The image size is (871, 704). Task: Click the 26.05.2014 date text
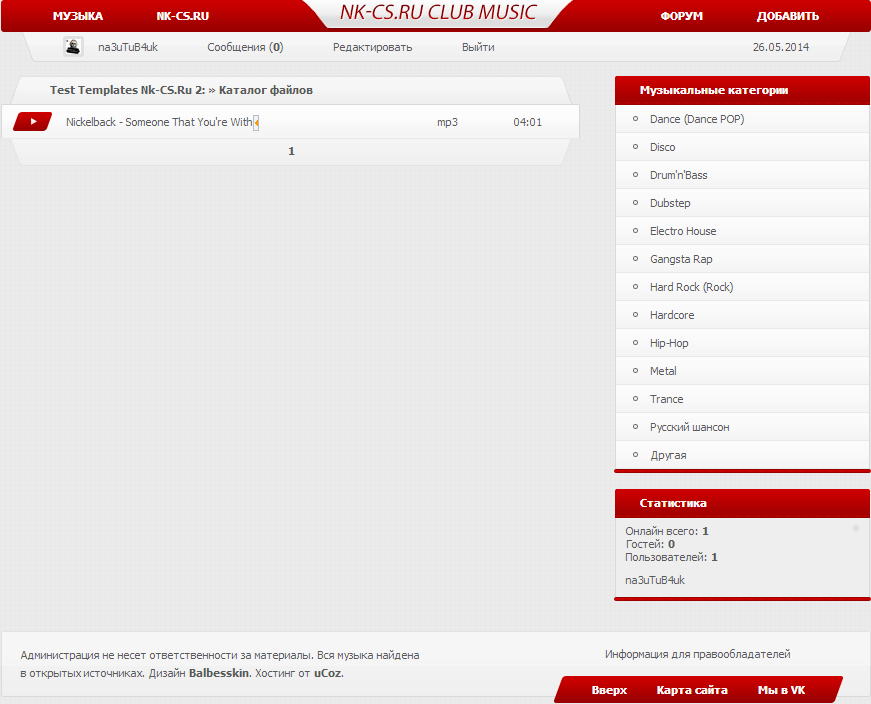click(780, 47)
